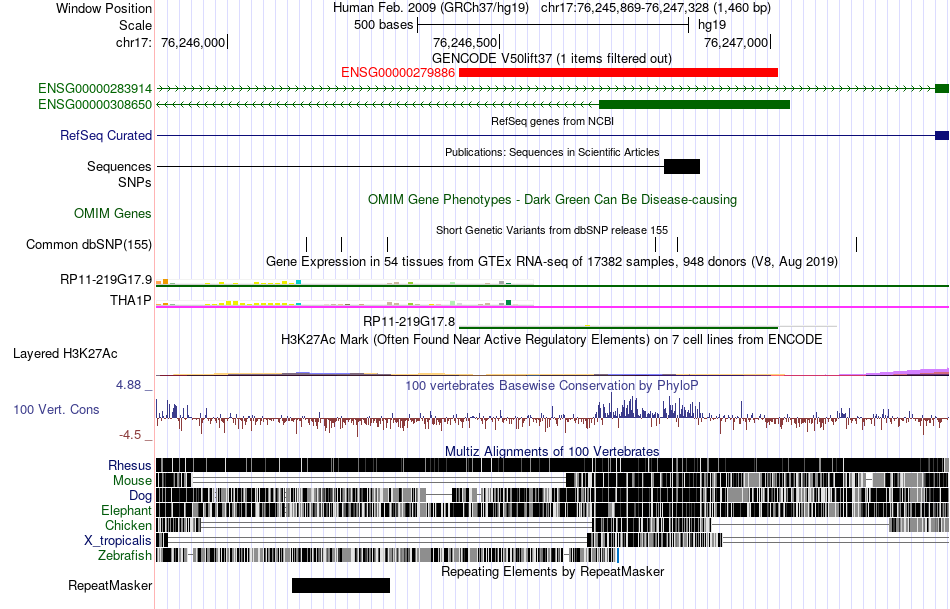Image resolution: width=950 pixels, height=609 pixels.
Task: Select the THA1P GTEx expression label
Action: (131, 301)
